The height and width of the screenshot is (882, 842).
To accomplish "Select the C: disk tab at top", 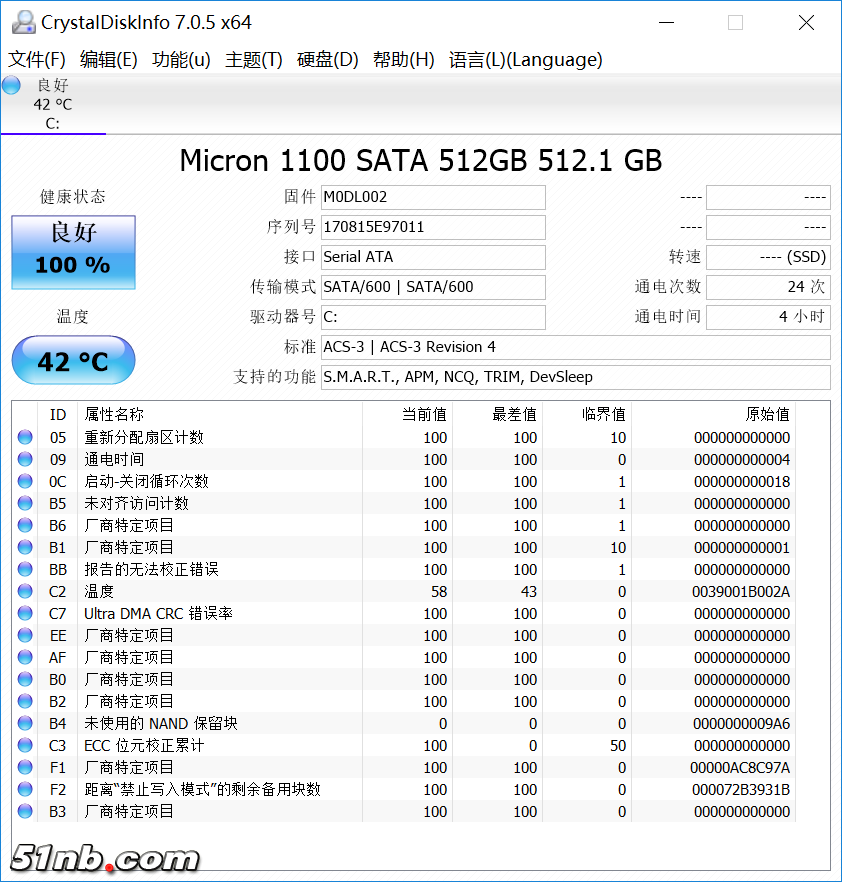I will click(x=52, y=105).
